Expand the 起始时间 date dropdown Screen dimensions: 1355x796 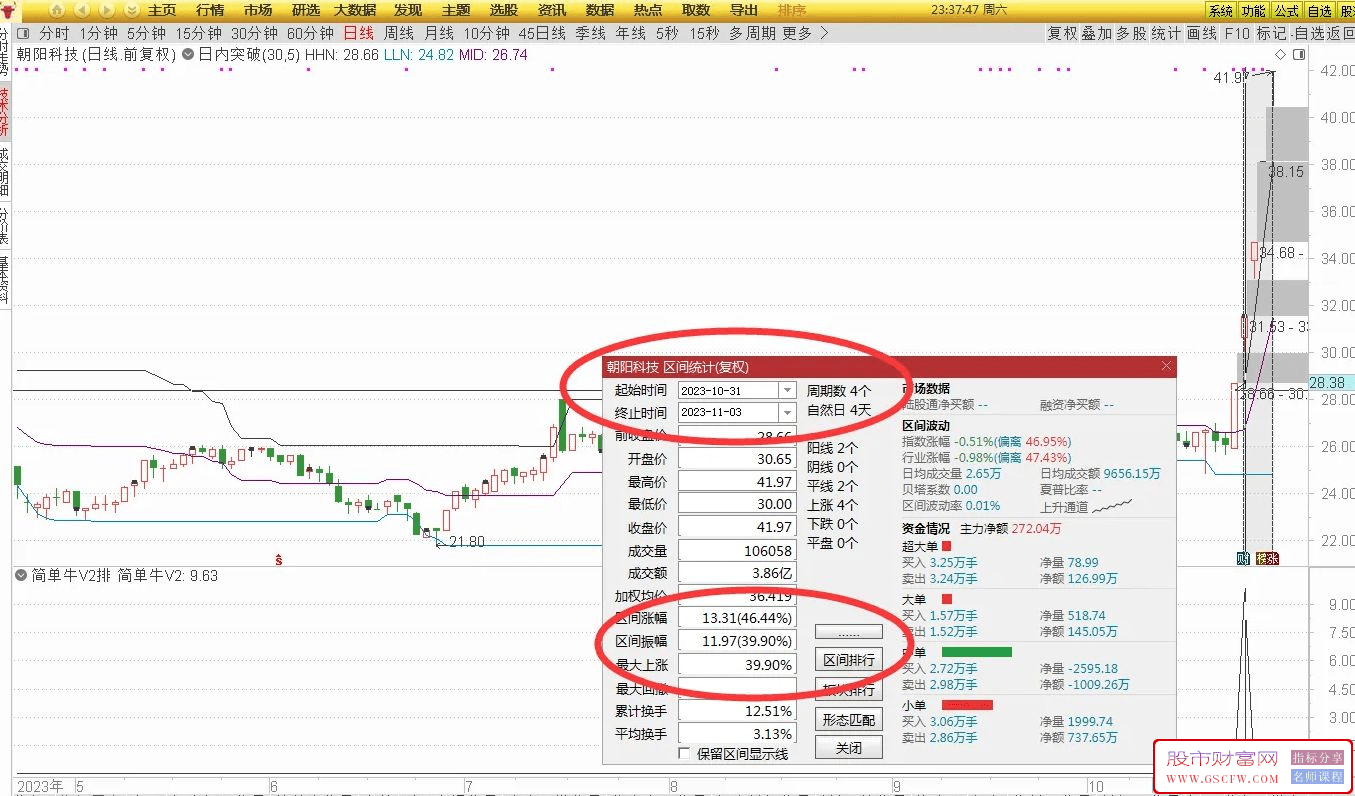click(787, 390)
